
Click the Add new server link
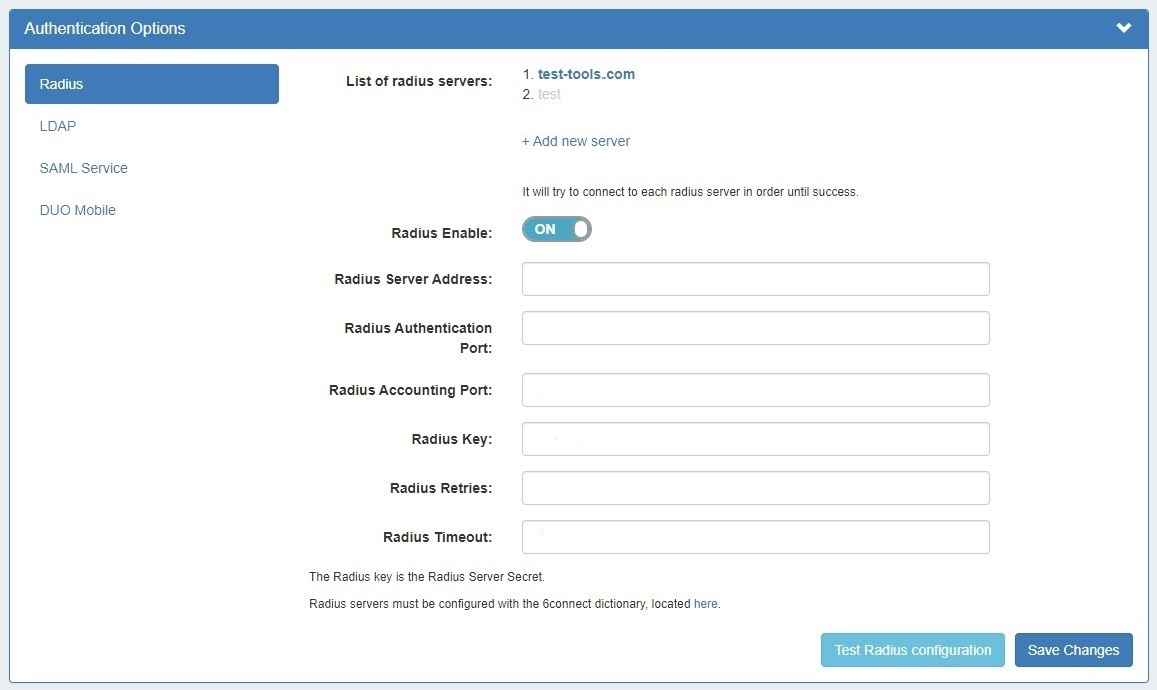coord(576,141)
